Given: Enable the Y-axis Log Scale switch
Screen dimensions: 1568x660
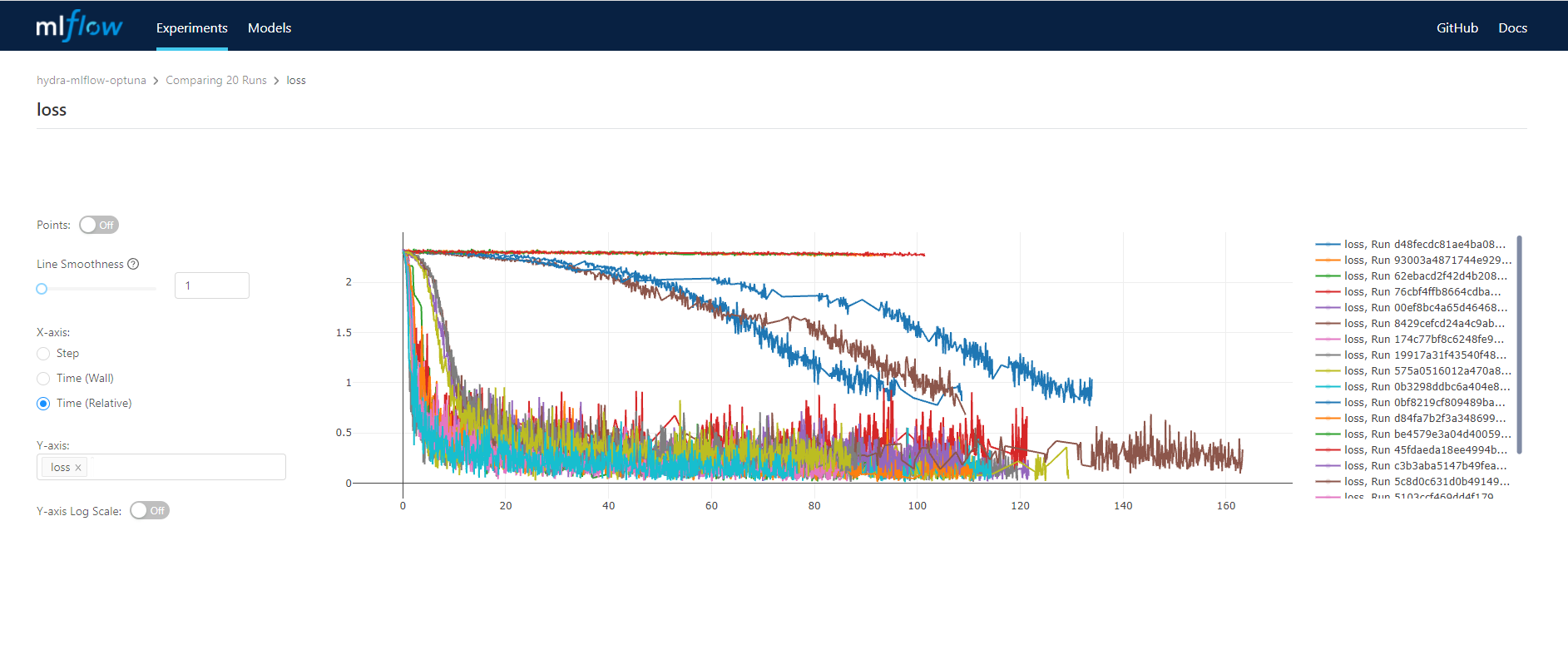Looking at the screenshot, I should click(150, 510).
